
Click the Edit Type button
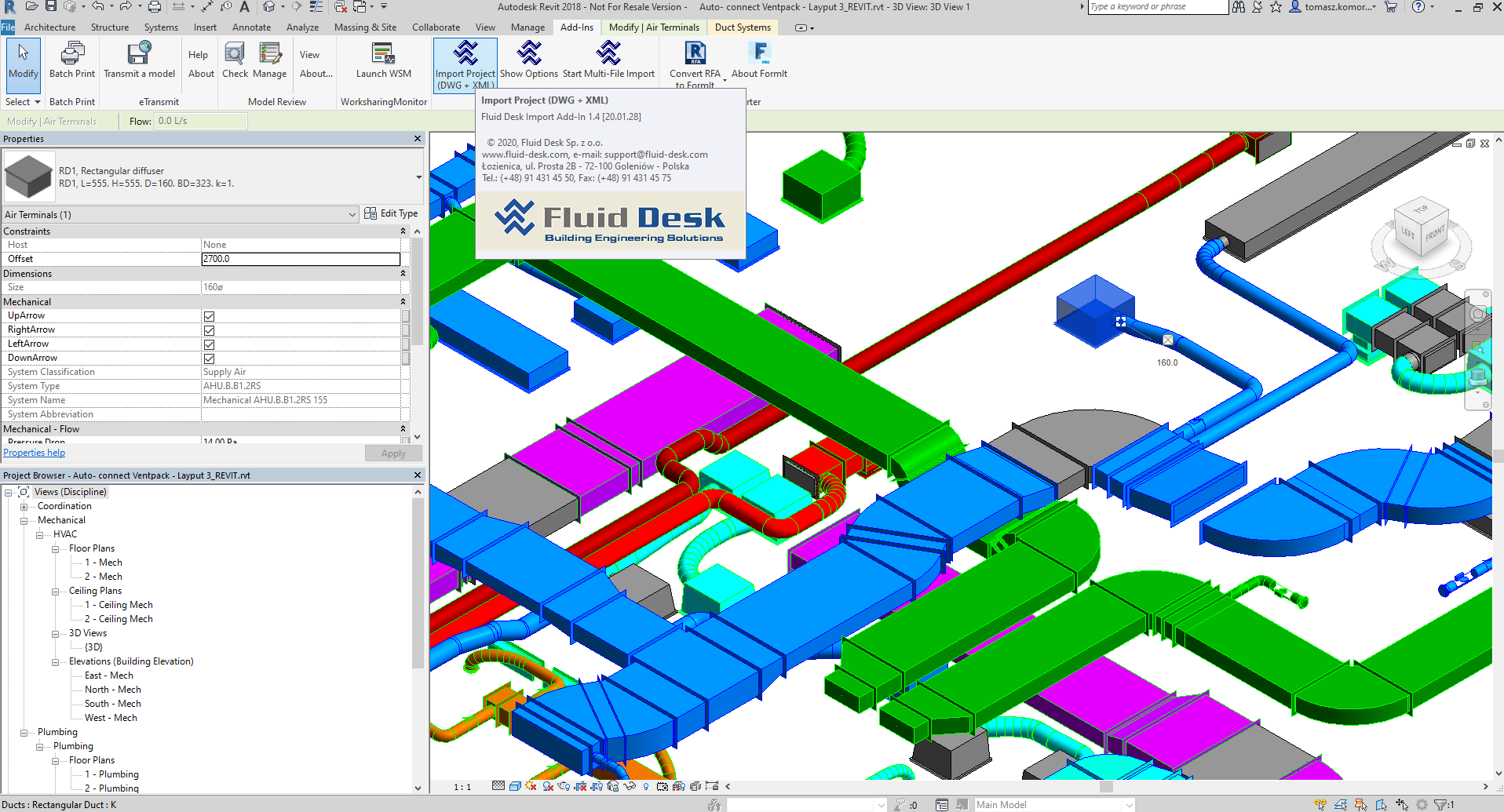392,213
